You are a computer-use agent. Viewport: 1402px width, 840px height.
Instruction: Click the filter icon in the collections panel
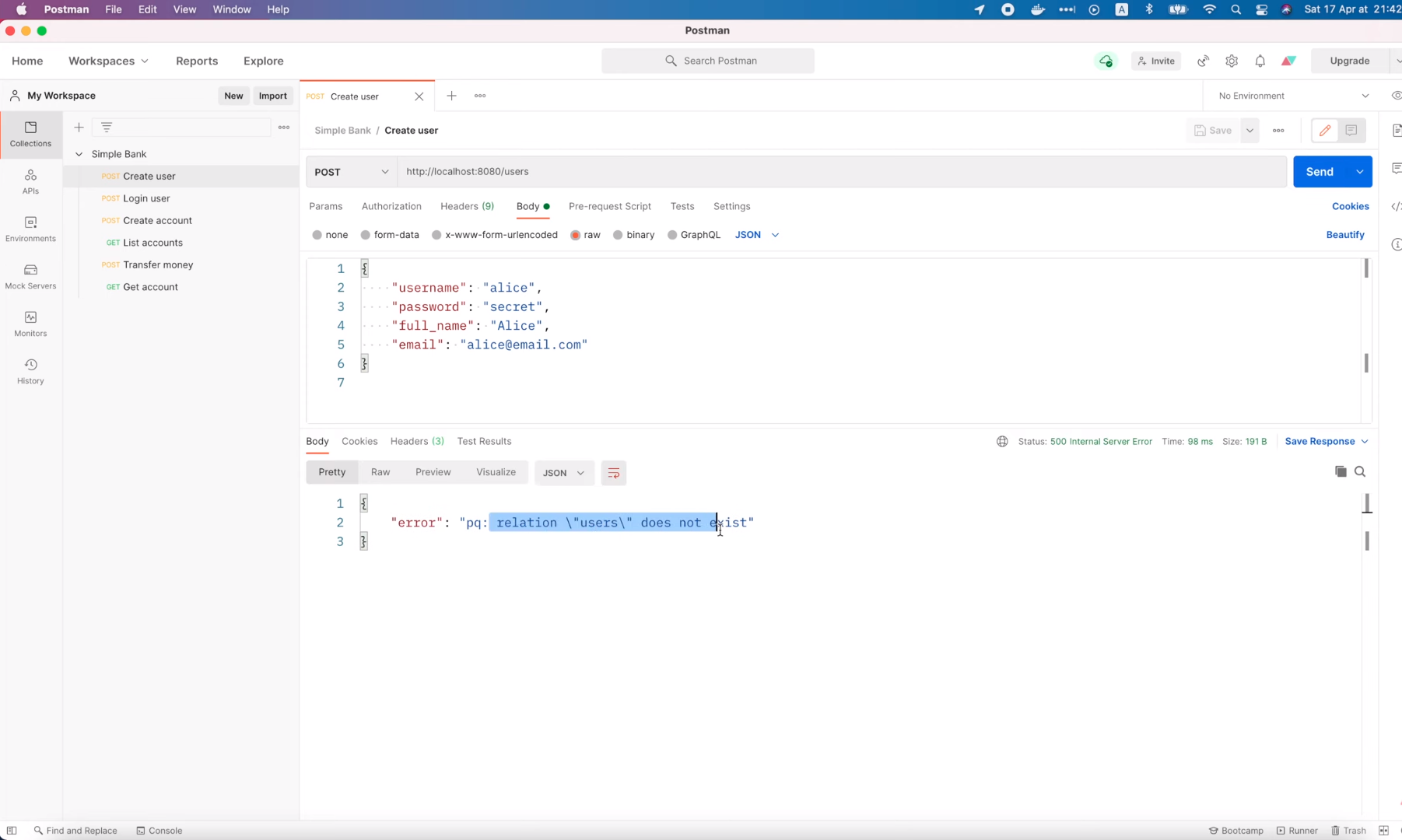(x=107, y=127)
